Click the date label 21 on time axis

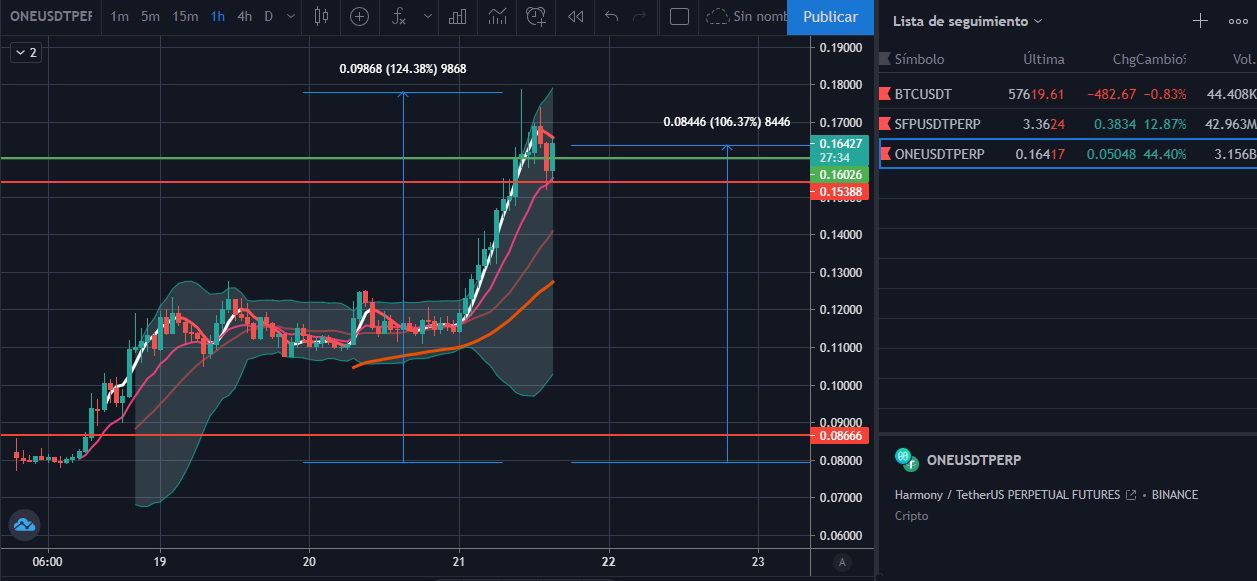coord(458,562)
